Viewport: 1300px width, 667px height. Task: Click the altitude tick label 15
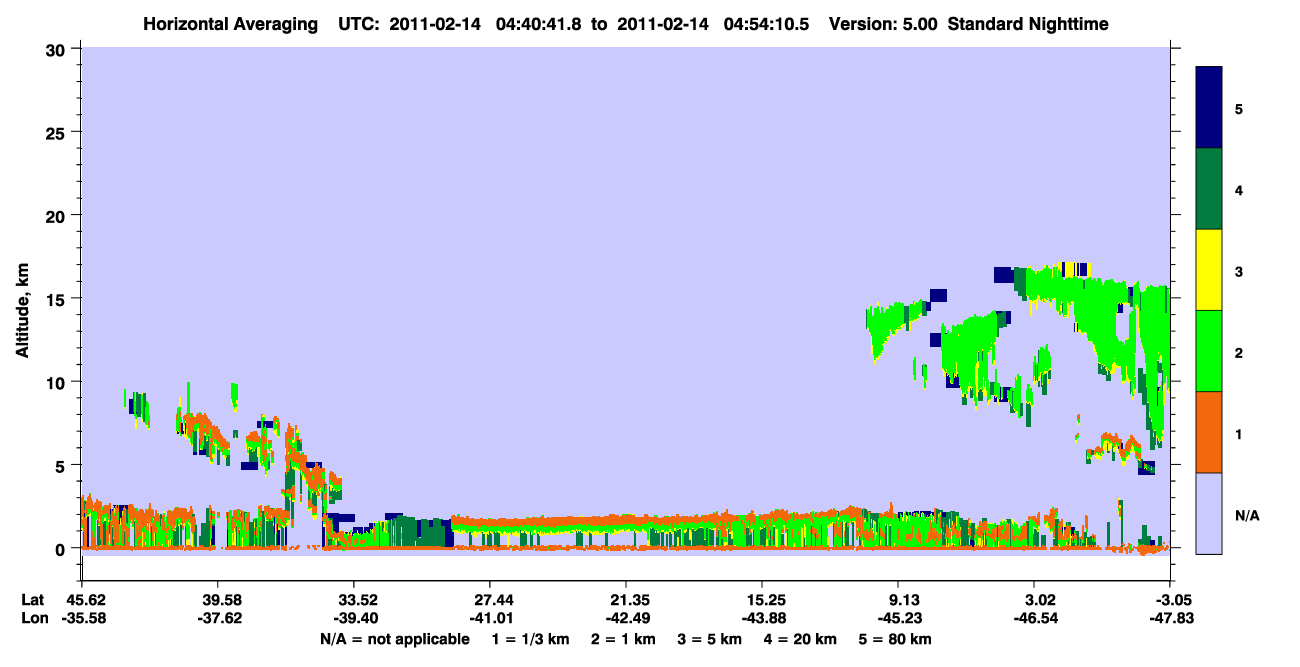[58, 298]
